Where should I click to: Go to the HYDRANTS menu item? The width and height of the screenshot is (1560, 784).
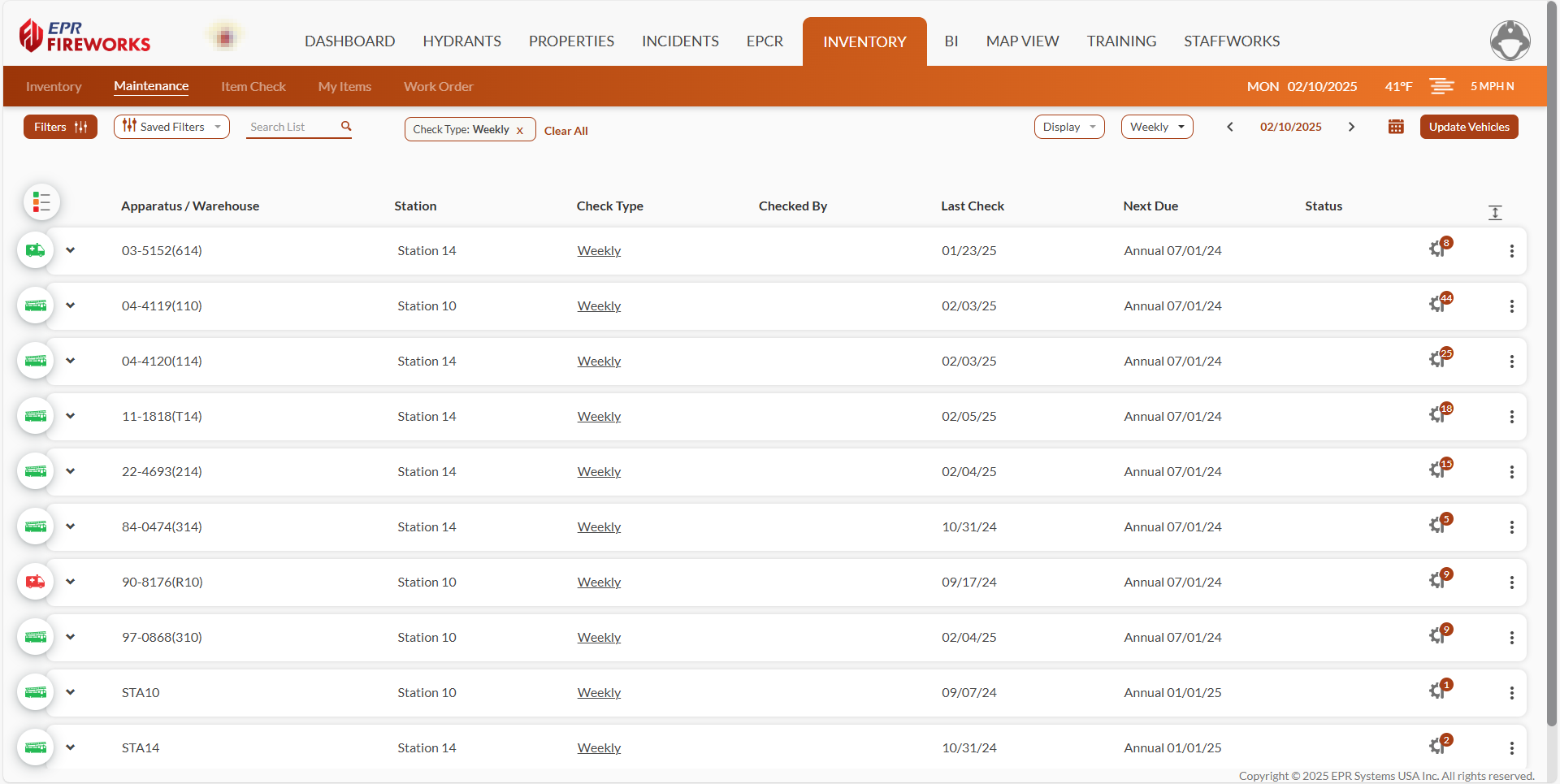461,41
